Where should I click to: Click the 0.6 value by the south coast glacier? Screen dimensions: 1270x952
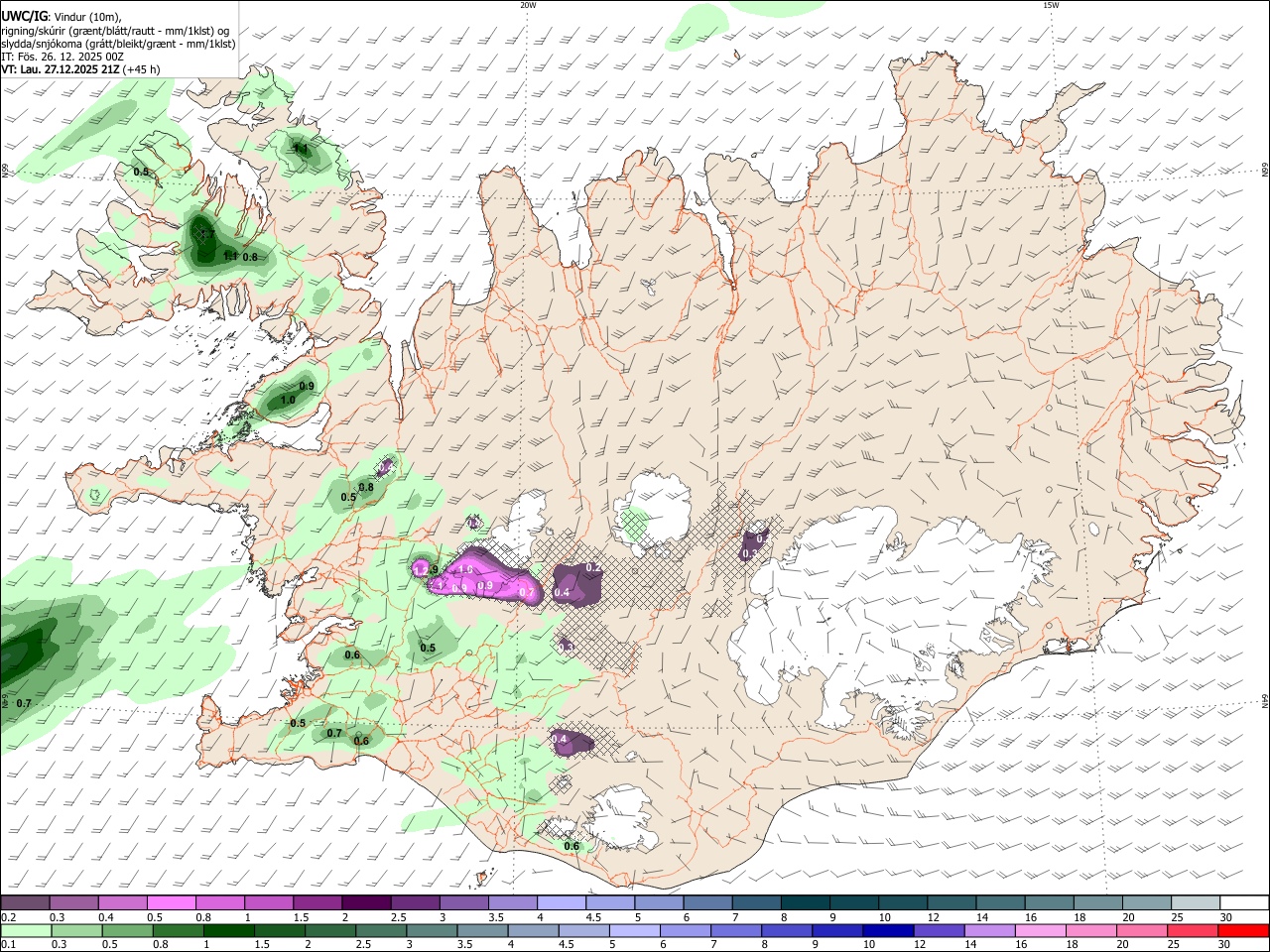(571, 846)
